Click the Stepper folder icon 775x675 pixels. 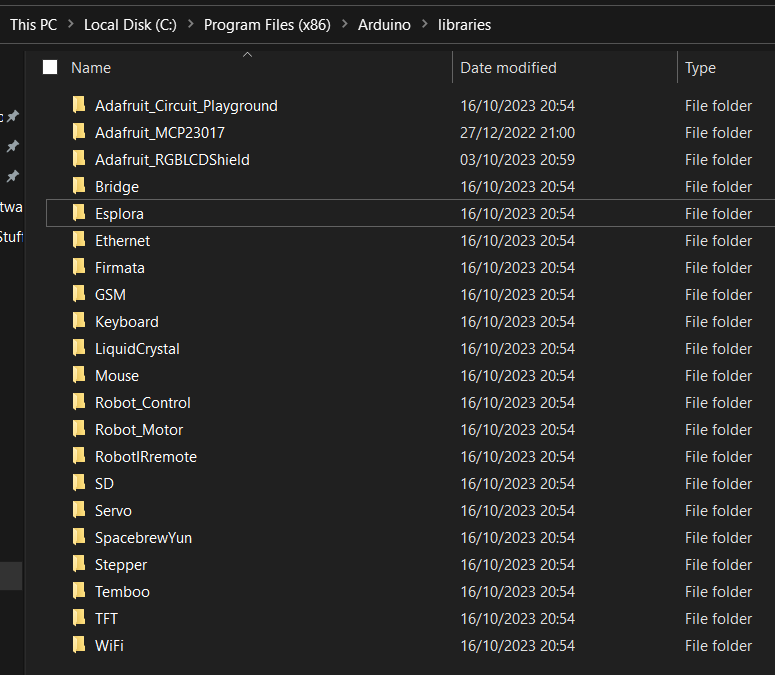[79, 564]
